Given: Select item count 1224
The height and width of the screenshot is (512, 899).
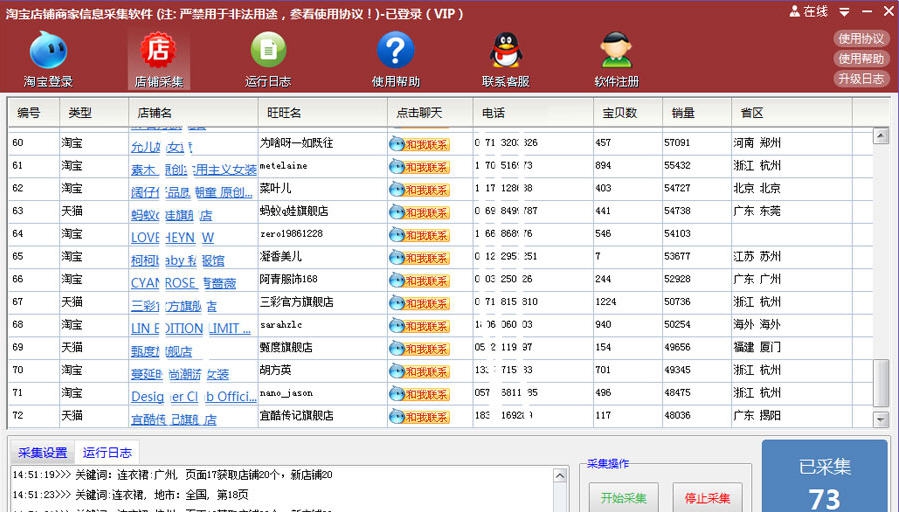Looking at the screenshot, I should point(606,302).
